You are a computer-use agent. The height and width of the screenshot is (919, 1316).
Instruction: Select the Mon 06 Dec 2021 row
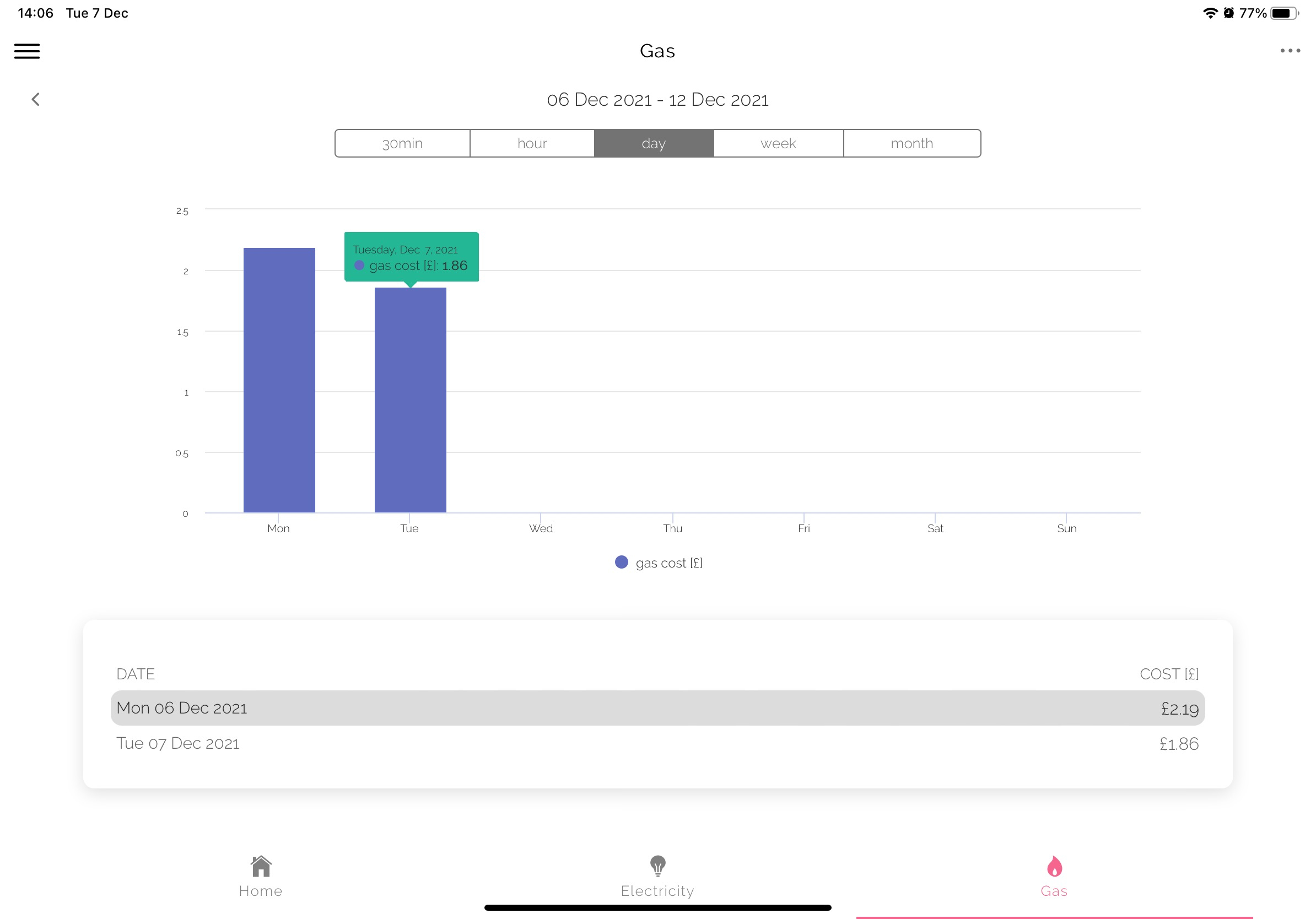657,708
